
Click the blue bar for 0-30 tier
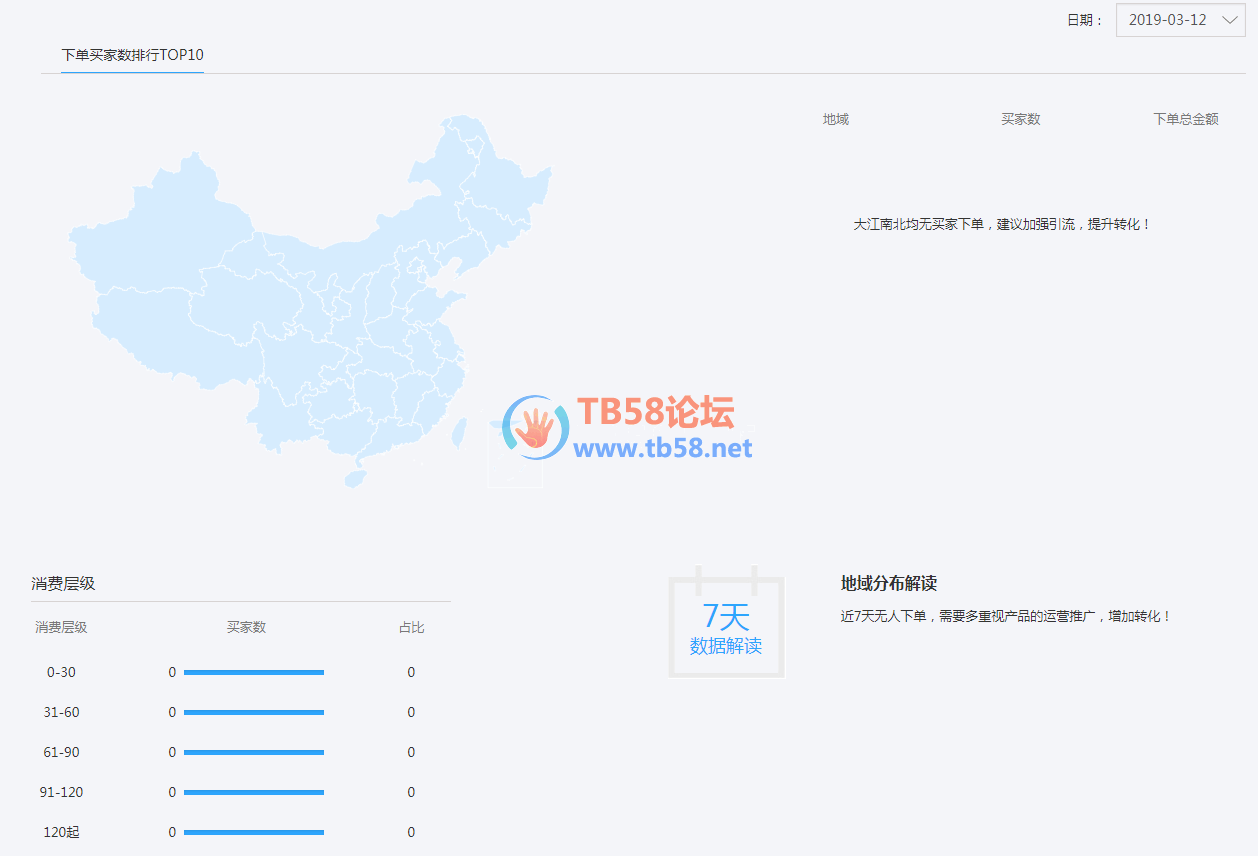254,673
